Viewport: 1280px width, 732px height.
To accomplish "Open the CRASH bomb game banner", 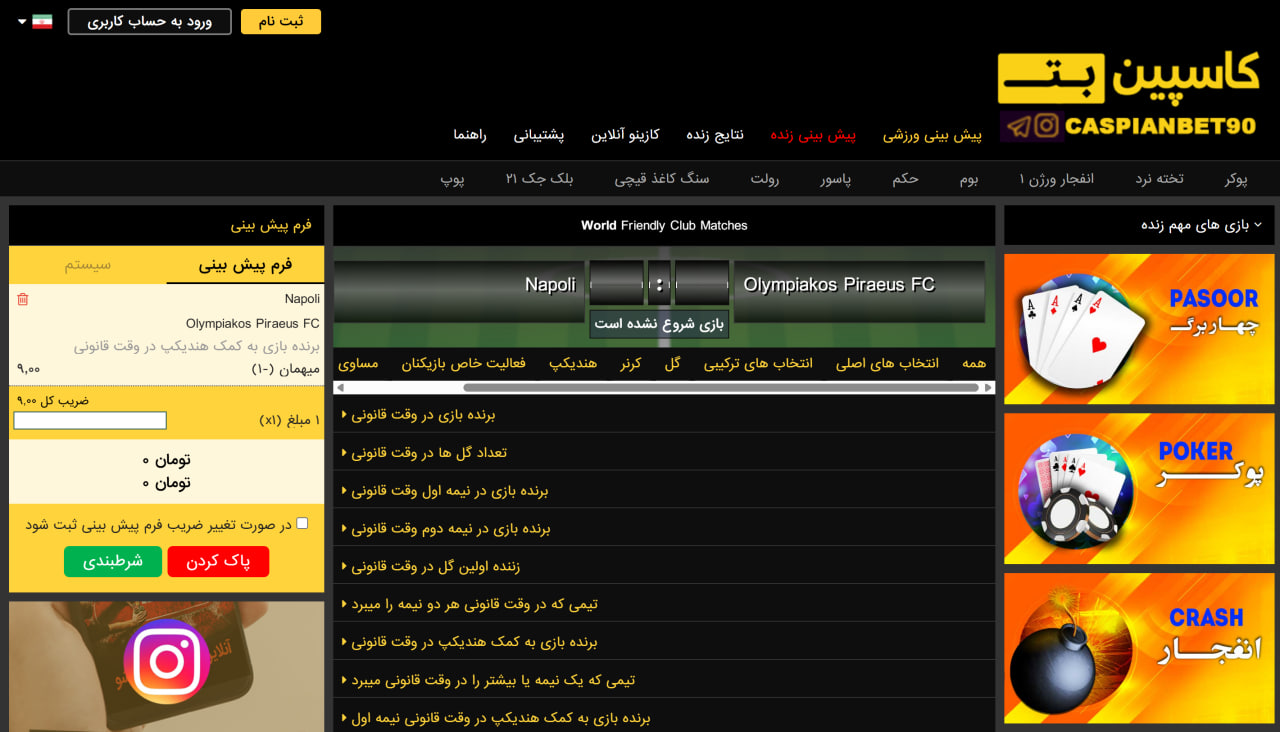I will [1138, 647].
